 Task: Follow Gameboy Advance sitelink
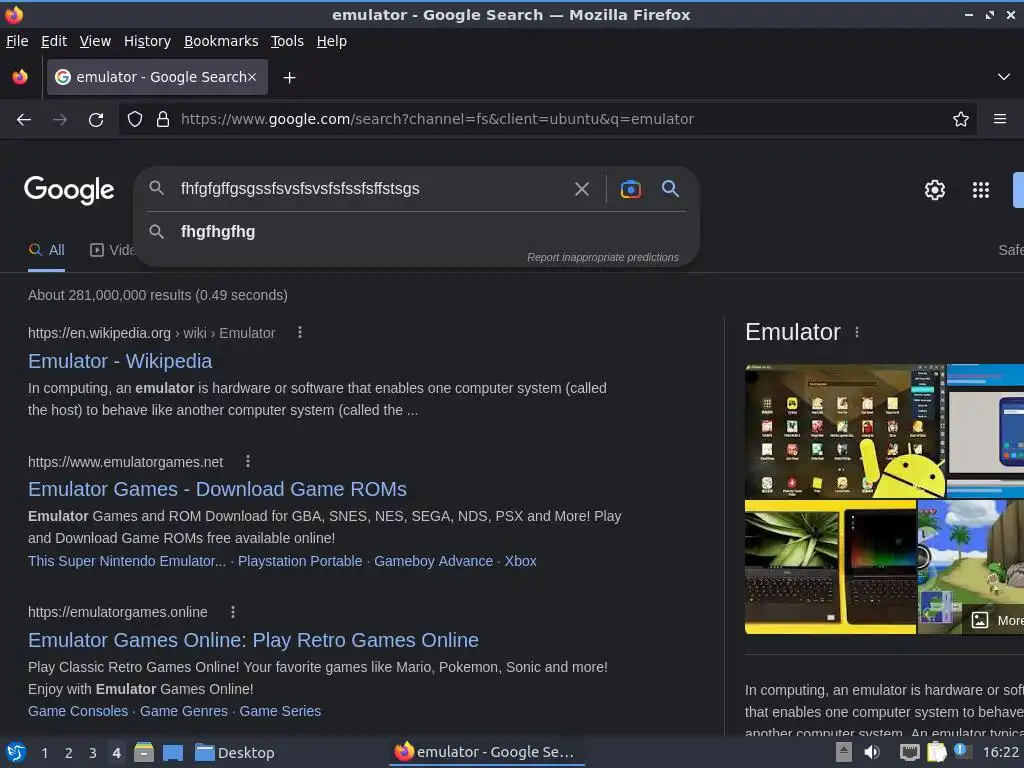point(434,561)
